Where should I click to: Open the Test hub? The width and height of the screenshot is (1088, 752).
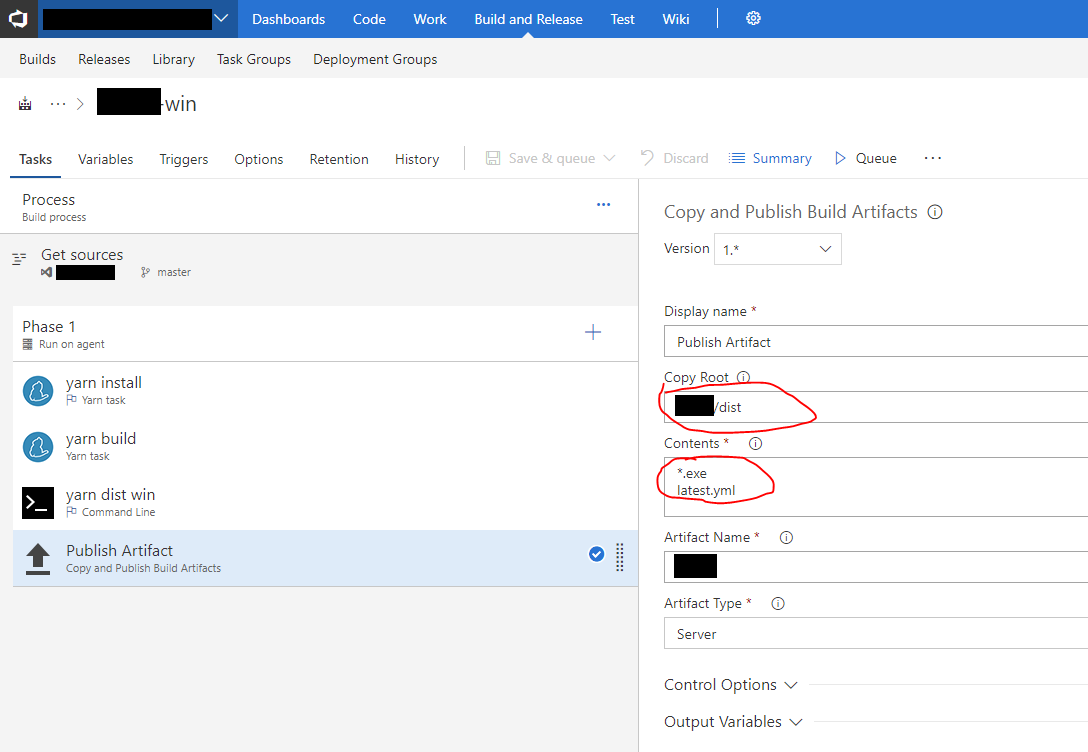(x=622, y=19)
